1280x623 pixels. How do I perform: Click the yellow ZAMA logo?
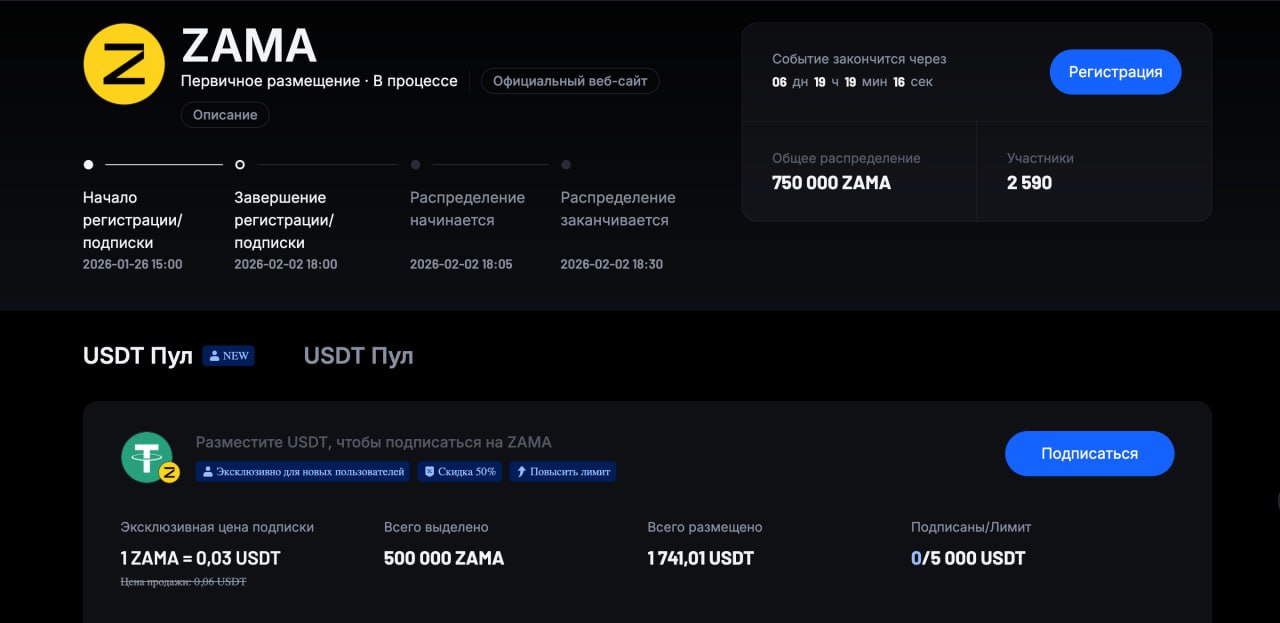point(124,64)
